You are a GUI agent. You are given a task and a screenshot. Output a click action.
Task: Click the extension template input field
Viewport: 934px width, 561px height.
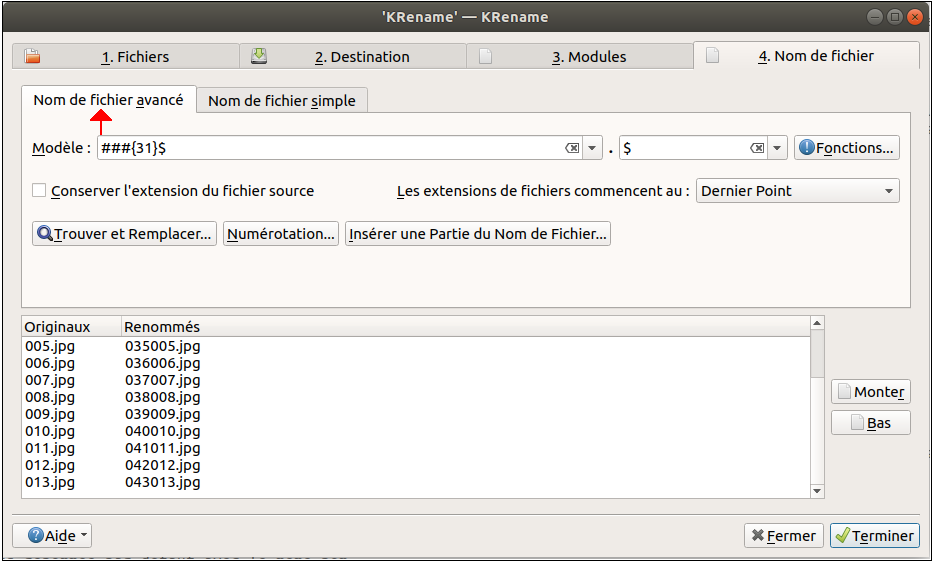pyautogui.click(x=684, y=148)
